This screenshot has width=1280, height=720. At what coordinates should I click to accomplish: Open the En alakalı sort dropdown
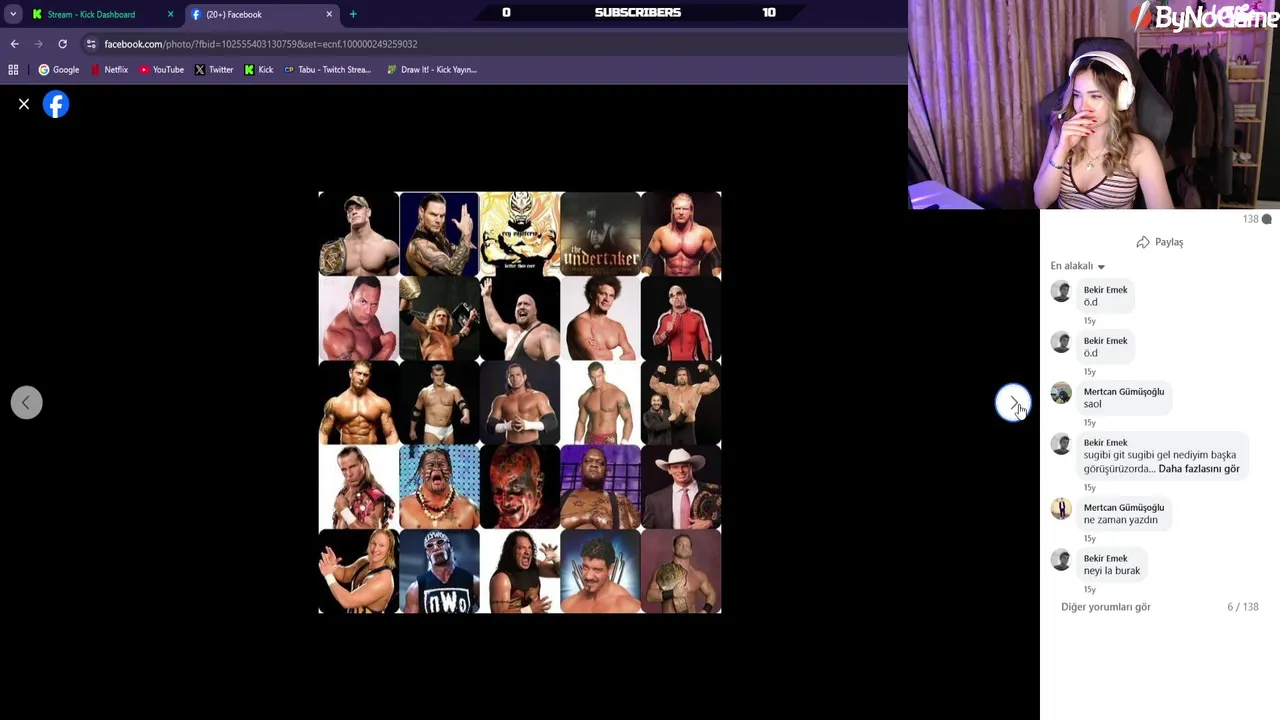point(1078,266)
